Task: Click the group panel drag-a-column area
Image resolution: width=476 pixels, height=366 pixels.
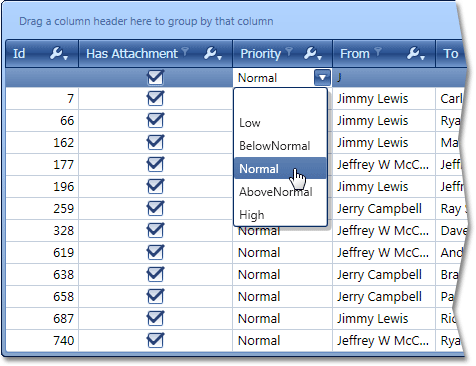Action: [x=233, y=21]
